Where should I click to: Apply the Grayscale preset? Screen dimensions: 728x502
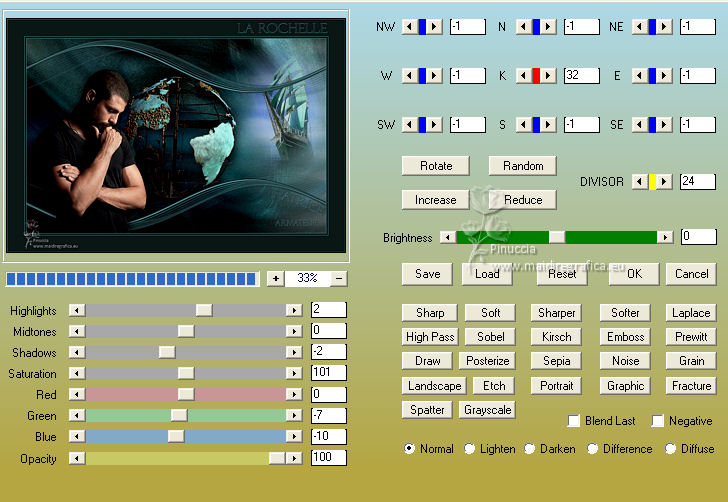click(487, 410)
